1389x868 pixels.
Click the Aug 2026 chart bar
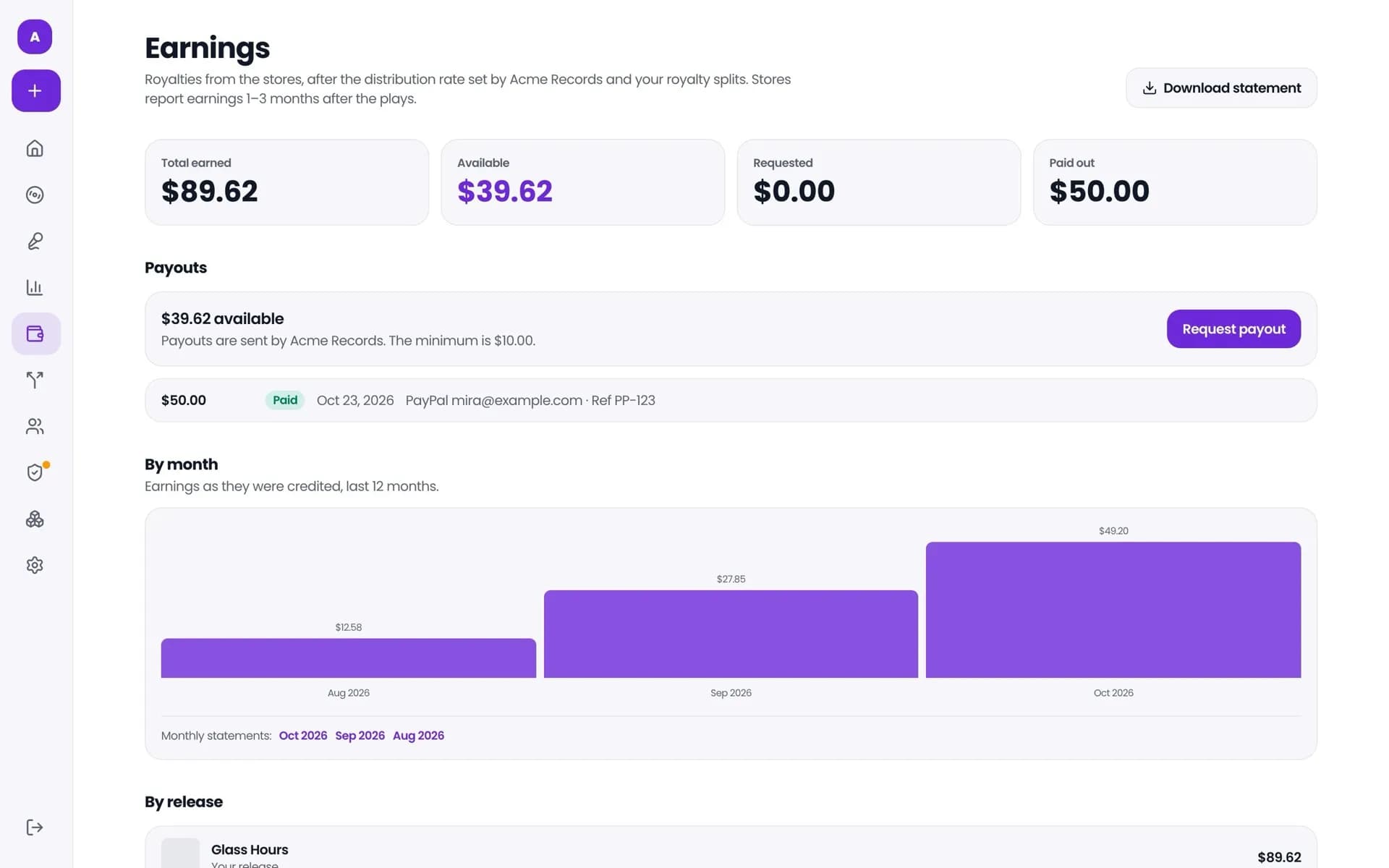[349, 658]
